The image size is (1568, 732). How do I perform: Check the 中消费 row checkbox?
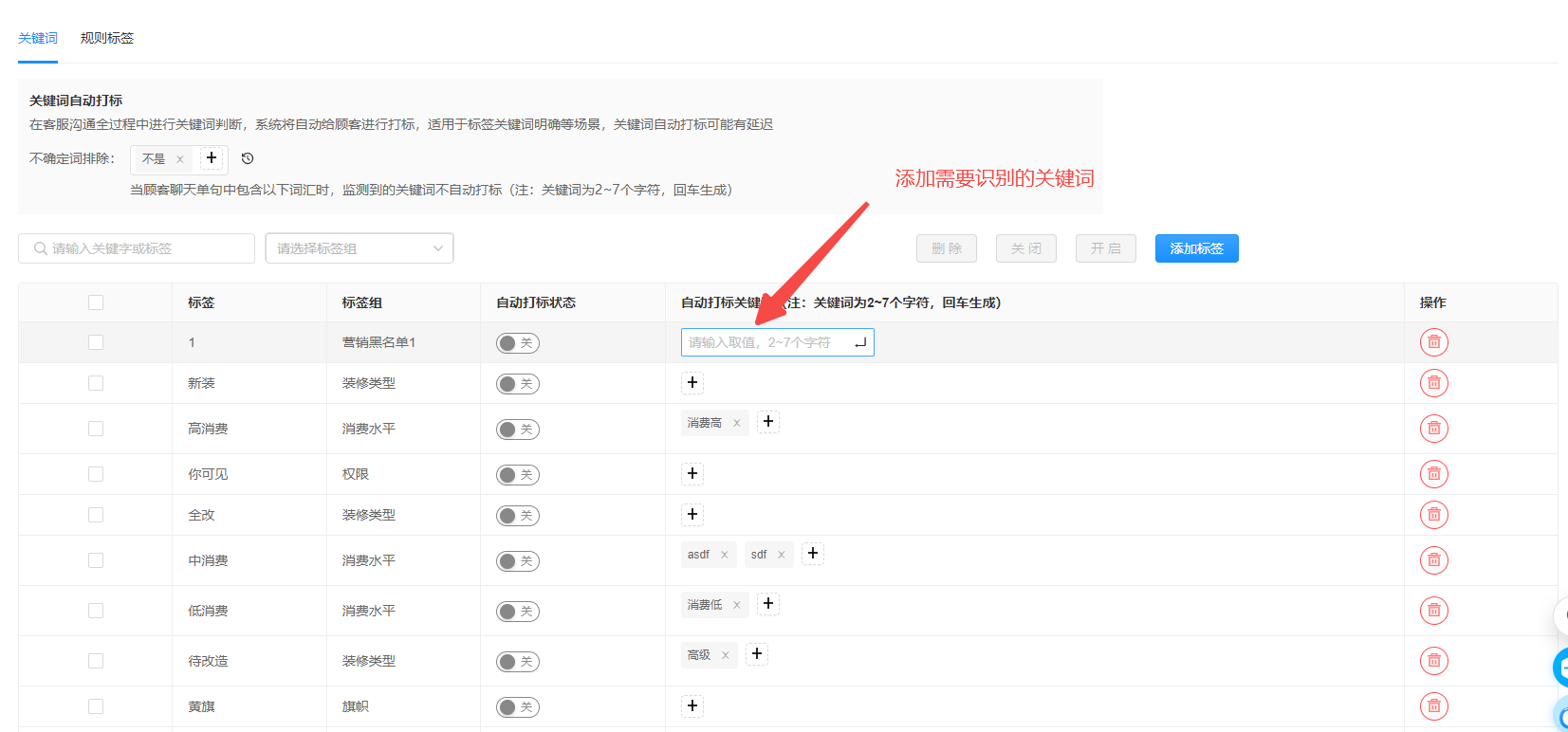96,560
